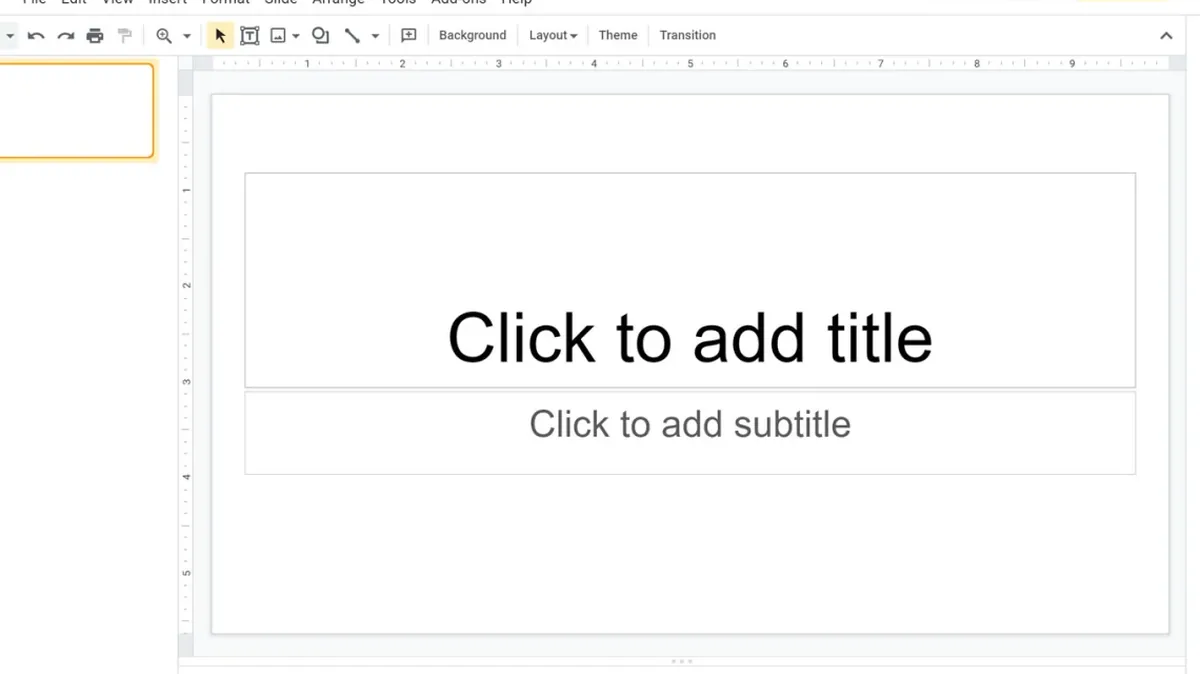
Task: Click the Redo arrow icon
Action: [66, 36]
